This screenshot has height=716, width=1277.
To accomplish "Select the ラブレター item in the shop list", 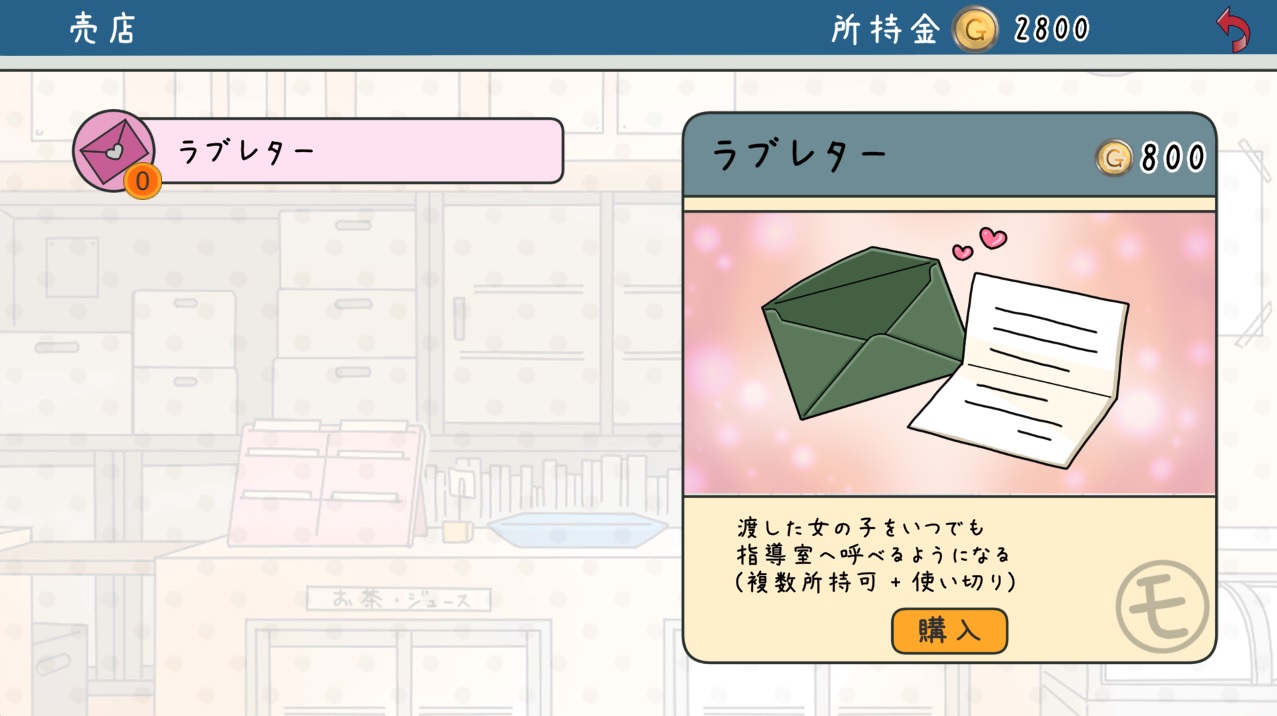I will (x=319, y=151).
